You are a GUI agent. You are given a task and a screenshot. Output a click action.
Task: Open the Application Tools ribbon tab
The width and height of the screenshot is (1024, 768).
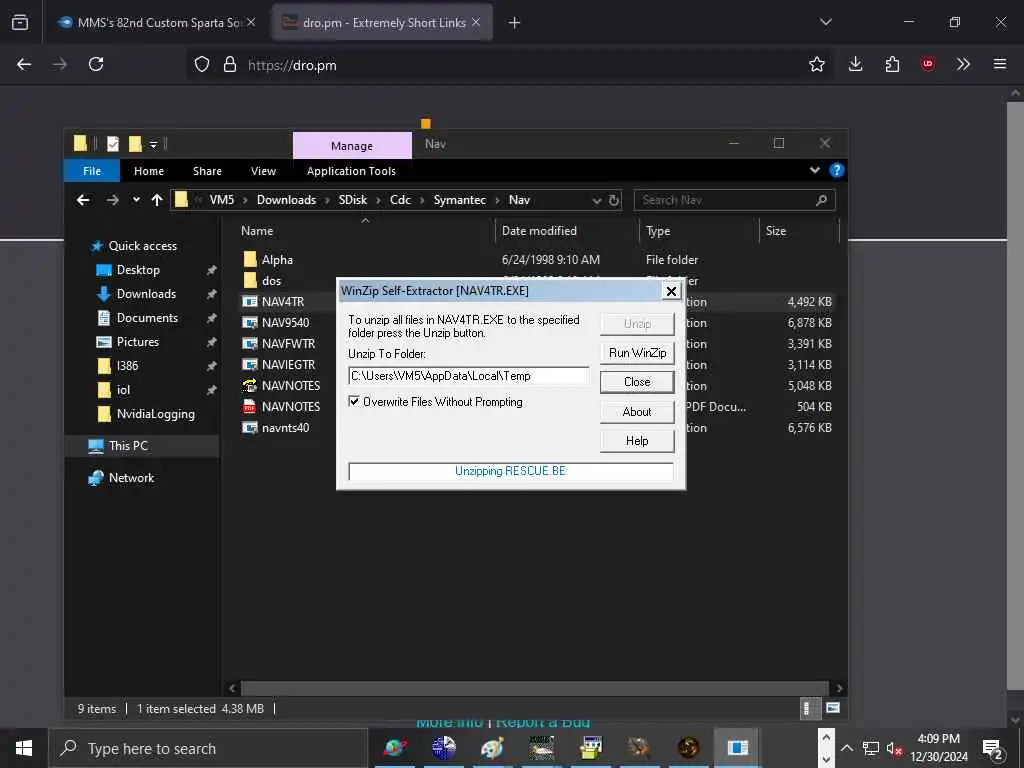(351, 171)
